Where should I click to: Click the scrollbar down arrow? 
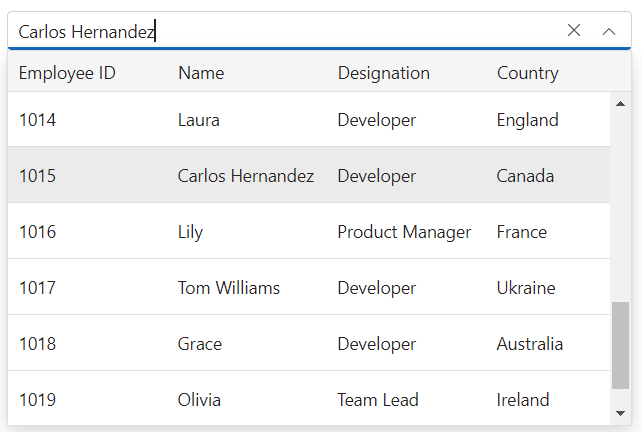coord(620,413)
